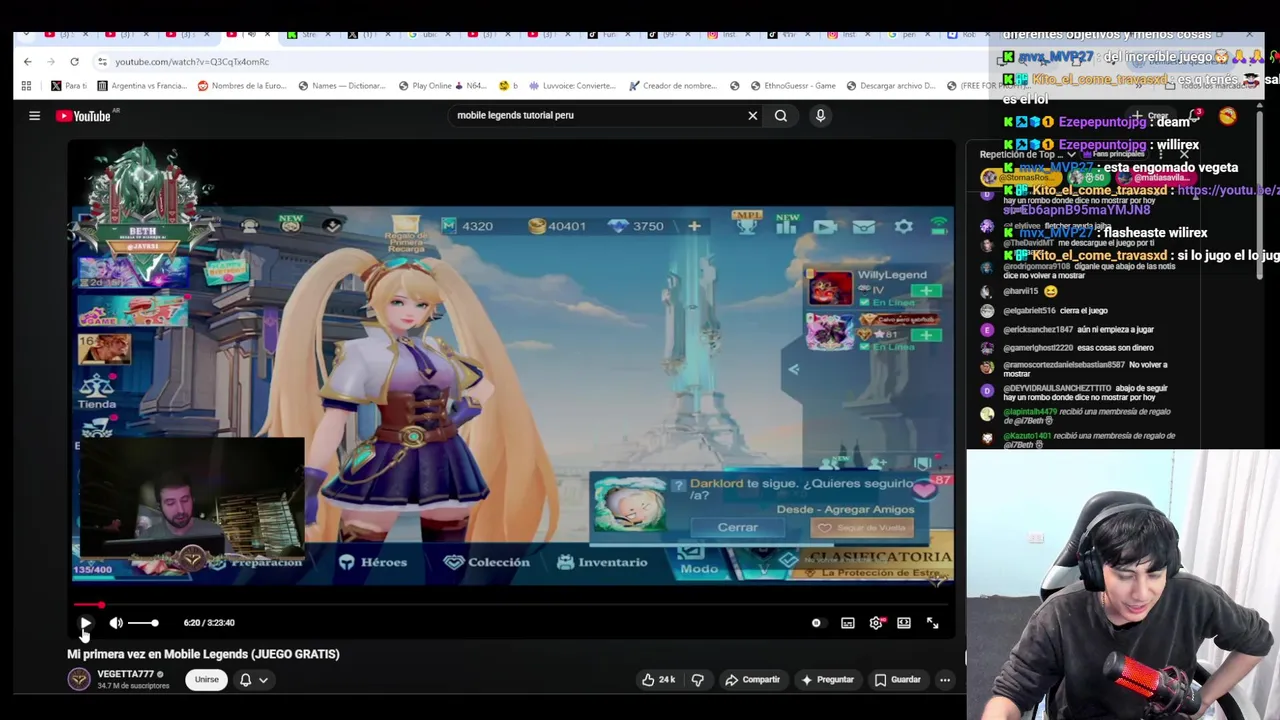Play the YouTube video
The height and width of the screenshot is (720, 1280).
[x=85, y=623]
